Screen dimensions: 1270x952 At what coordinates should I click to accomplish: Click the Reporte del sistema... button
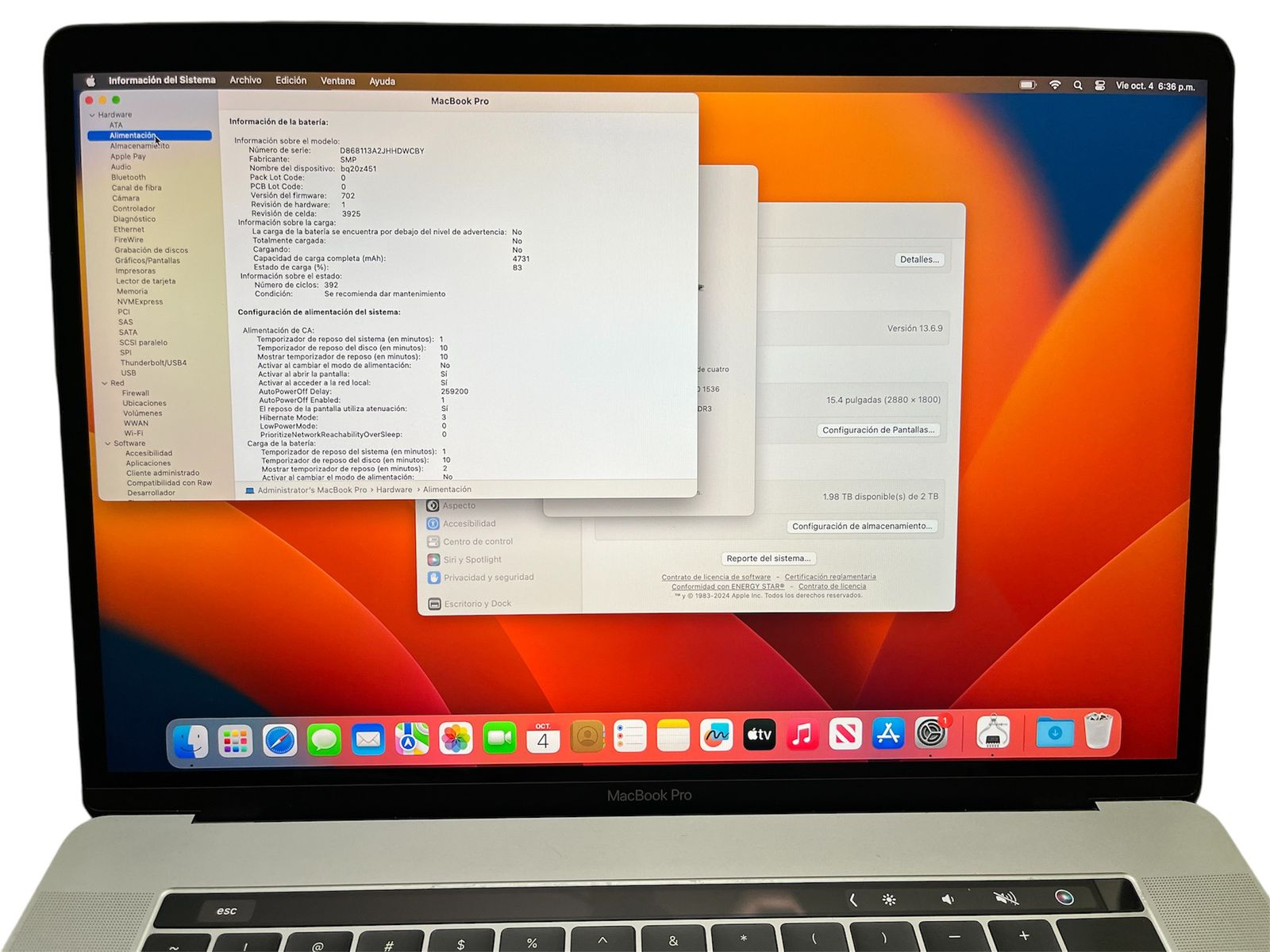768,559
